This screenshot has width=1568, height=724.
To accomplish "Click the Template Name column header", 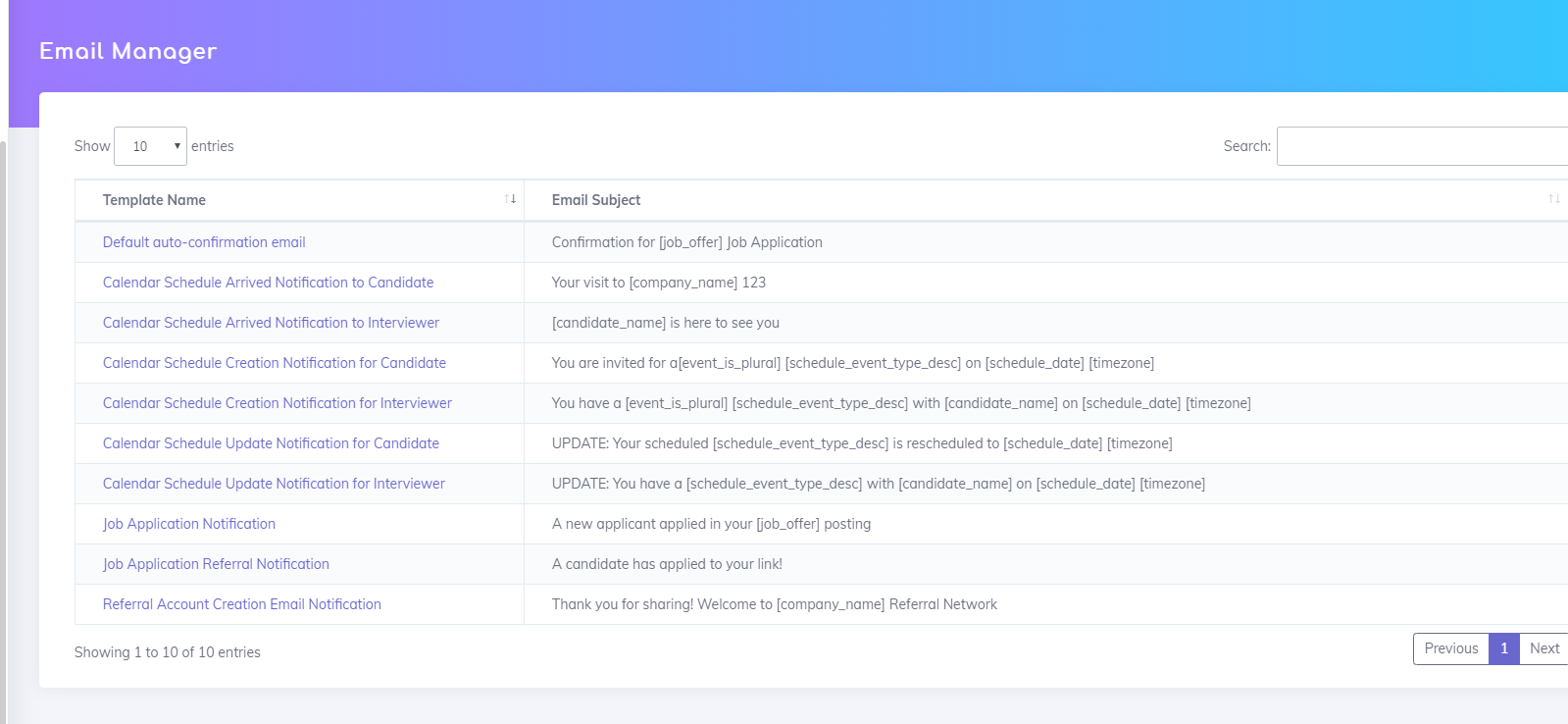I will pyautogui.click(x=299, y=200).
